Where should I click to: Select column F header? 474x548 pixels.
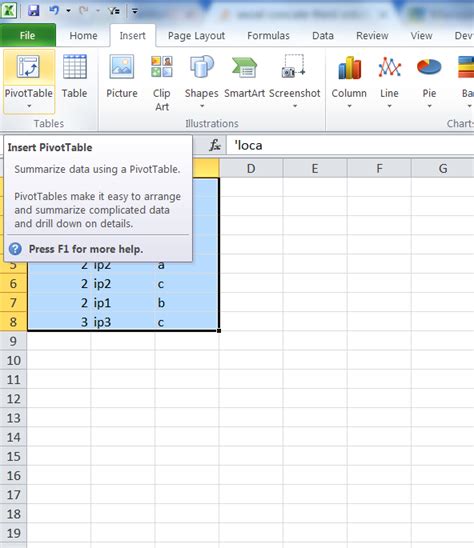[379, 168]
